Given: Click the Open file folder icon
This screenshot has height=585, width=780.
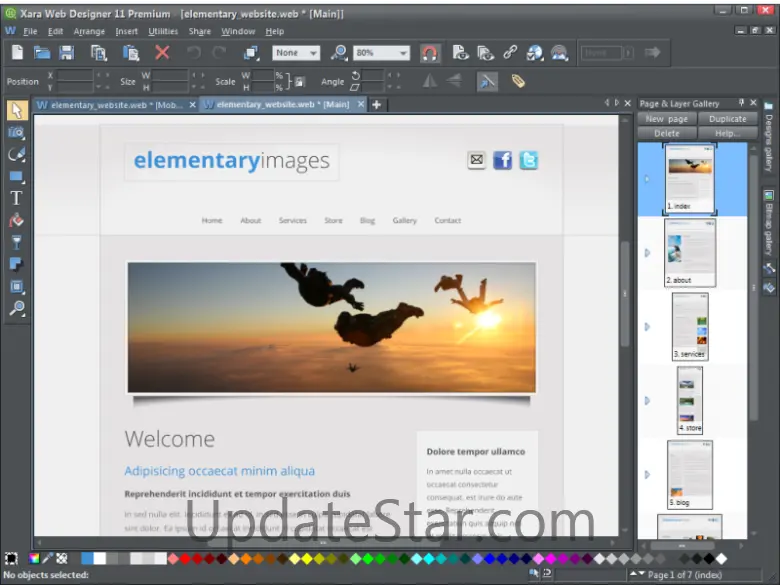Looking at the screenshot, I should click(42, 52).
